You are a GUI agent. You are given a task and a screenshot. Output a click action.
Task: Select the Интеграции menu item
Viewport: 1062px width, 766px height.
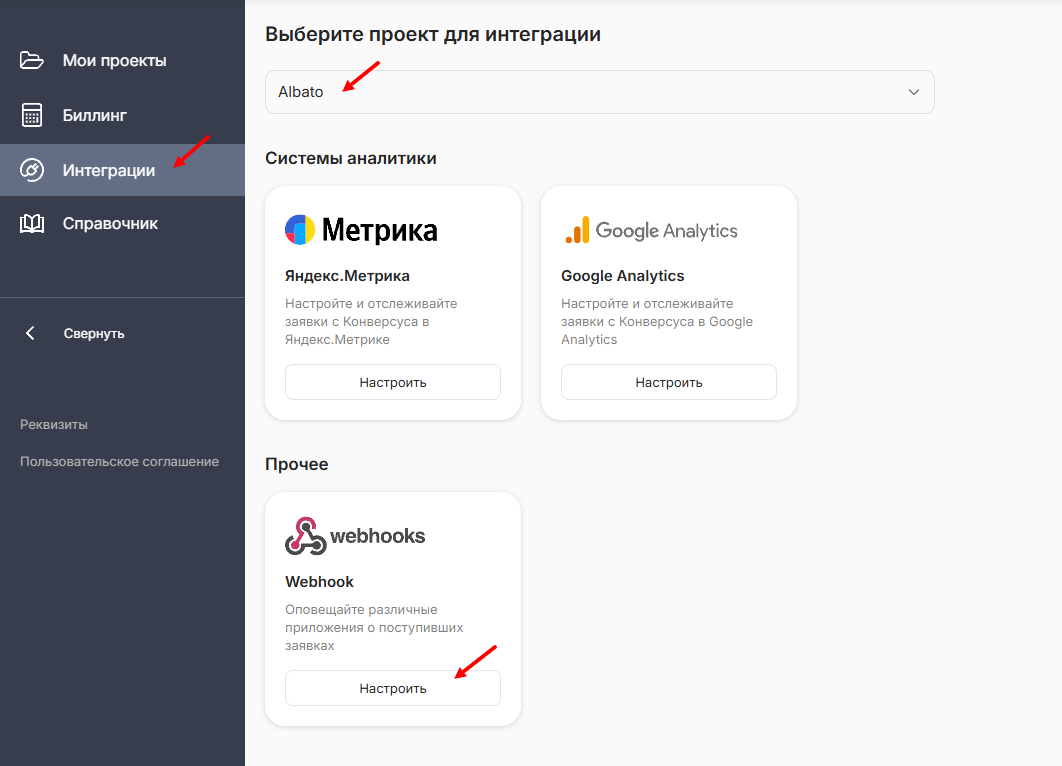(x=109, y=170)
